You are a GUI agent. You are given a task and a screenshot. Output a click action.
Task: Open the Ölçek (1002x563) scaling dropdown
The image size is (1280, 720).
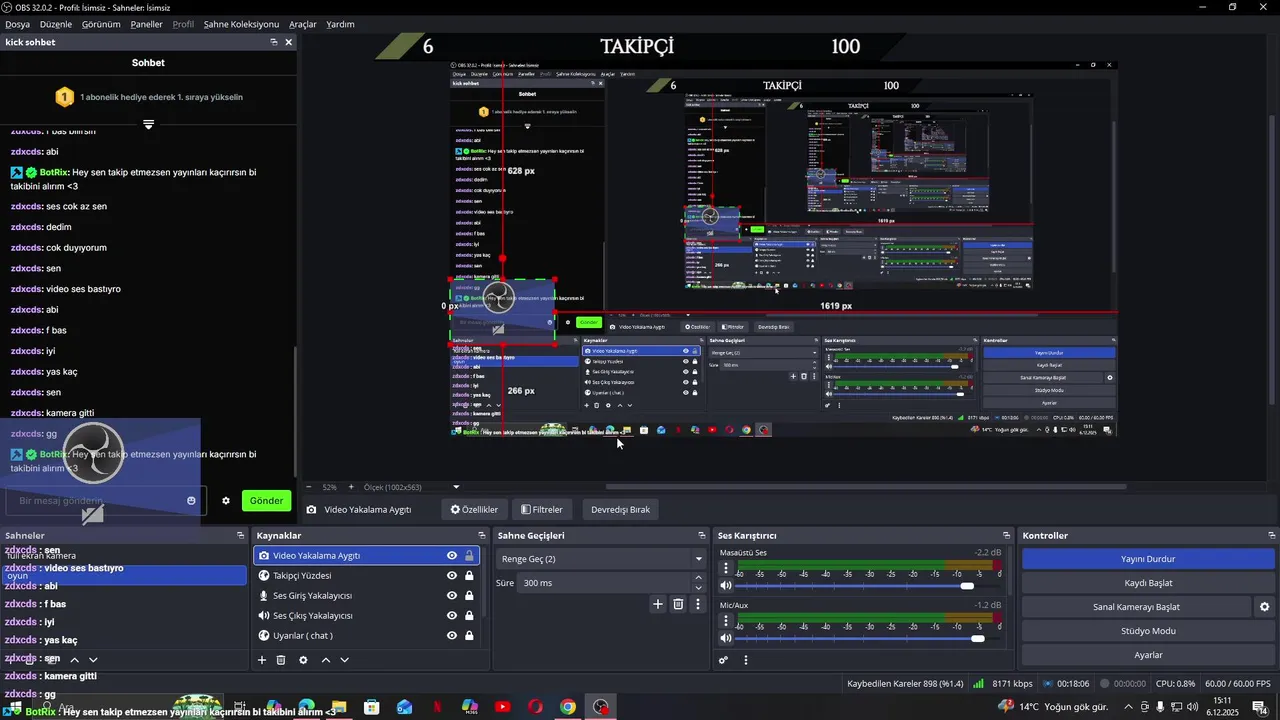point(412,487)
